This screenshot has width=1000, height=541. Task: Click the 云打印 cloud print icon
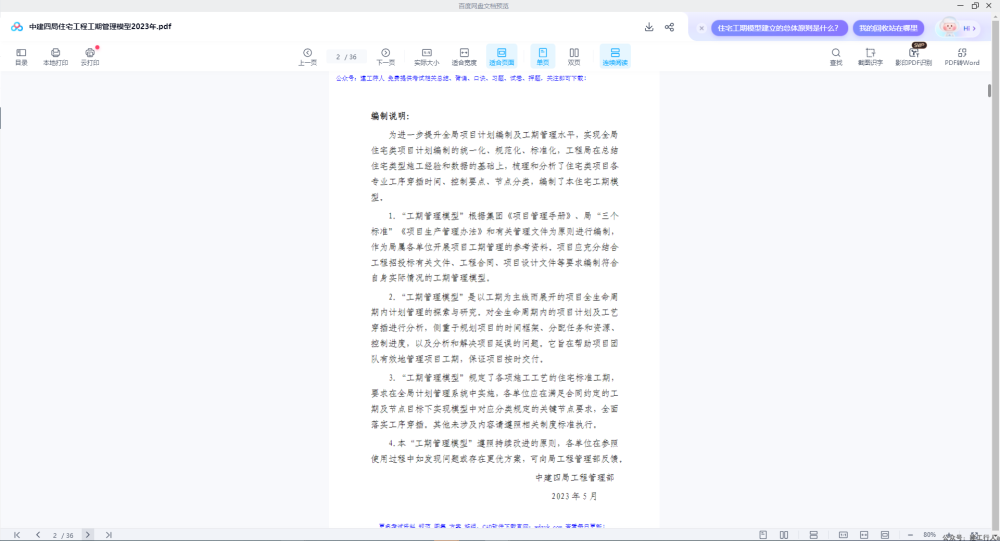pyautogui.click(x=90, y=56)
